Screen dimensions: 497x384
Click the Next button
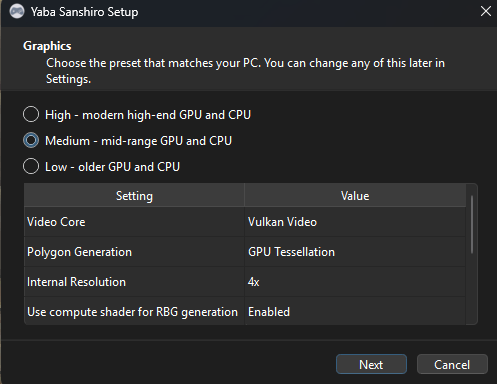[371, 364]
